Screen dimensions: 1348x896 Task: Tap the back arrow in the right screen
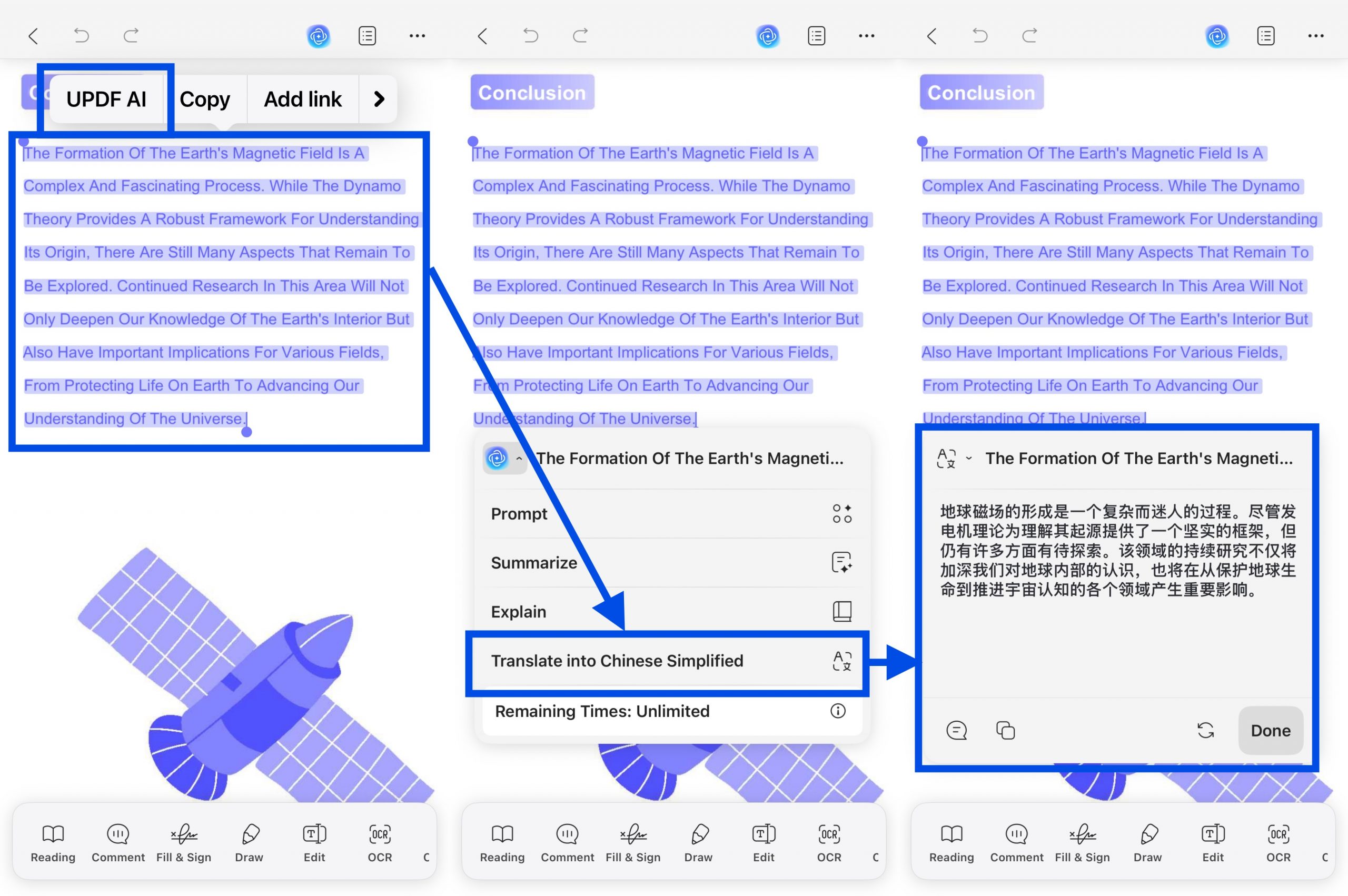click(931, 36)
